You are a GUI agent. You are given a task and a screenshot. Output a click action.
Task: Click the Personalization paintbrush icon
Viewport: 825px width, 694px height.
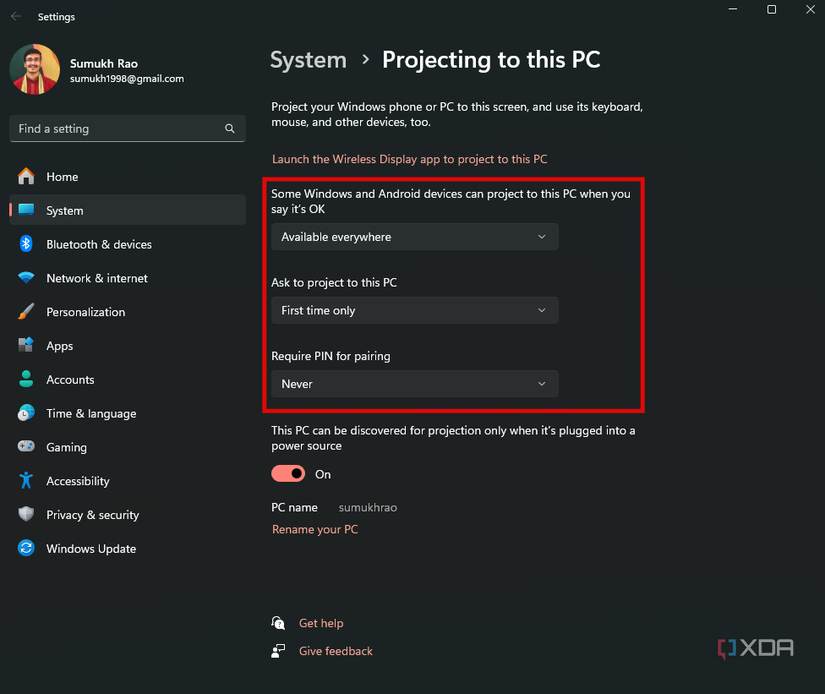[26, 312]
